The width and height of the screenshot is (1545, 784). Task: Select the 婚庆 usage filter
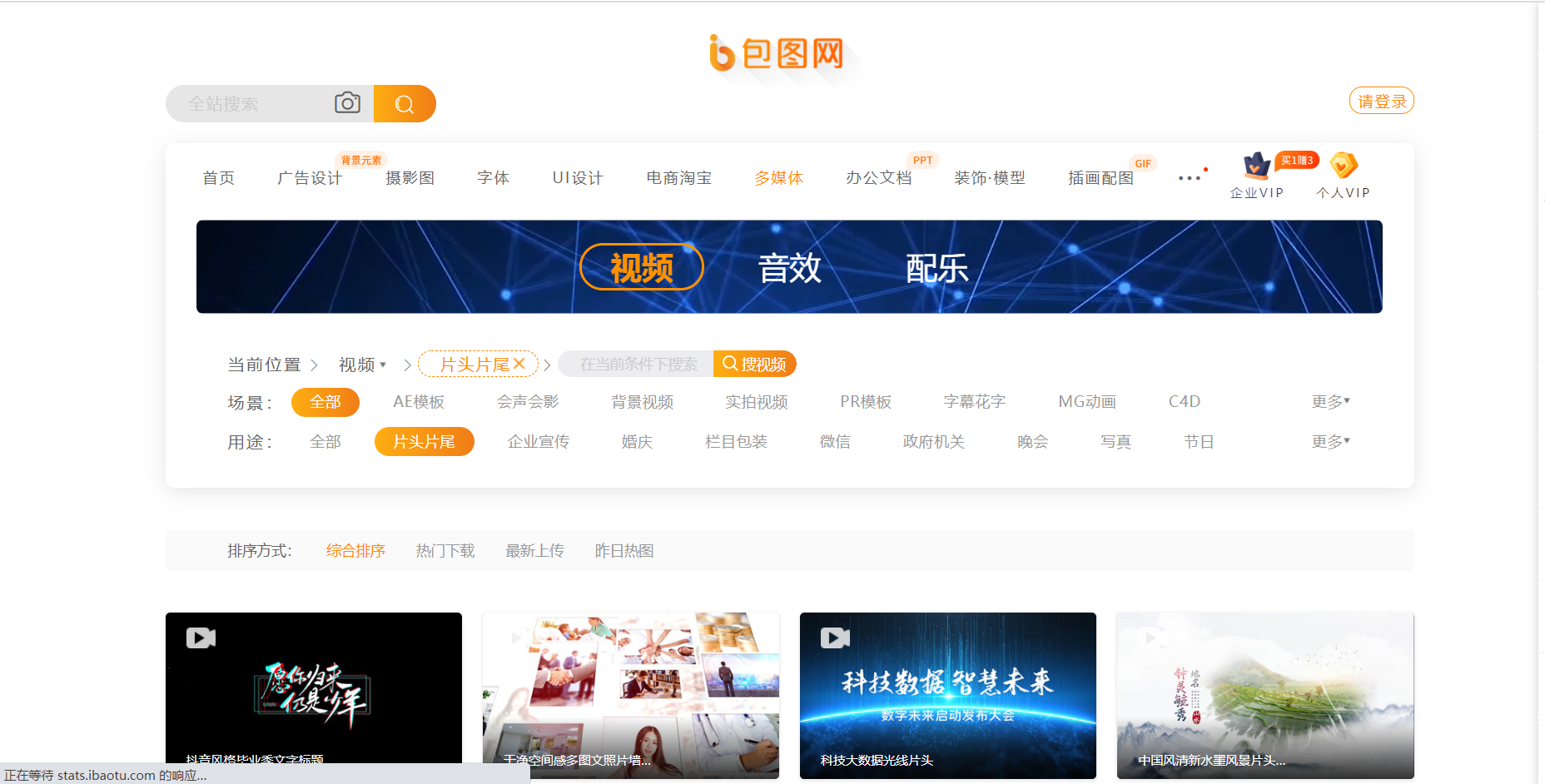637,441
